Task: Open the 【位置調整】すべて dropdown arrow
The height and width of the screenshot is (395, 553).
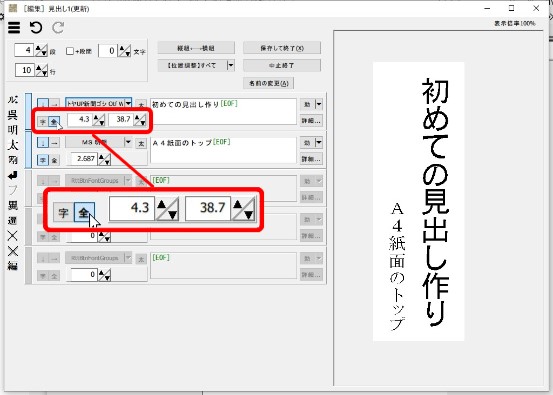Action: [x=231, y=65]
